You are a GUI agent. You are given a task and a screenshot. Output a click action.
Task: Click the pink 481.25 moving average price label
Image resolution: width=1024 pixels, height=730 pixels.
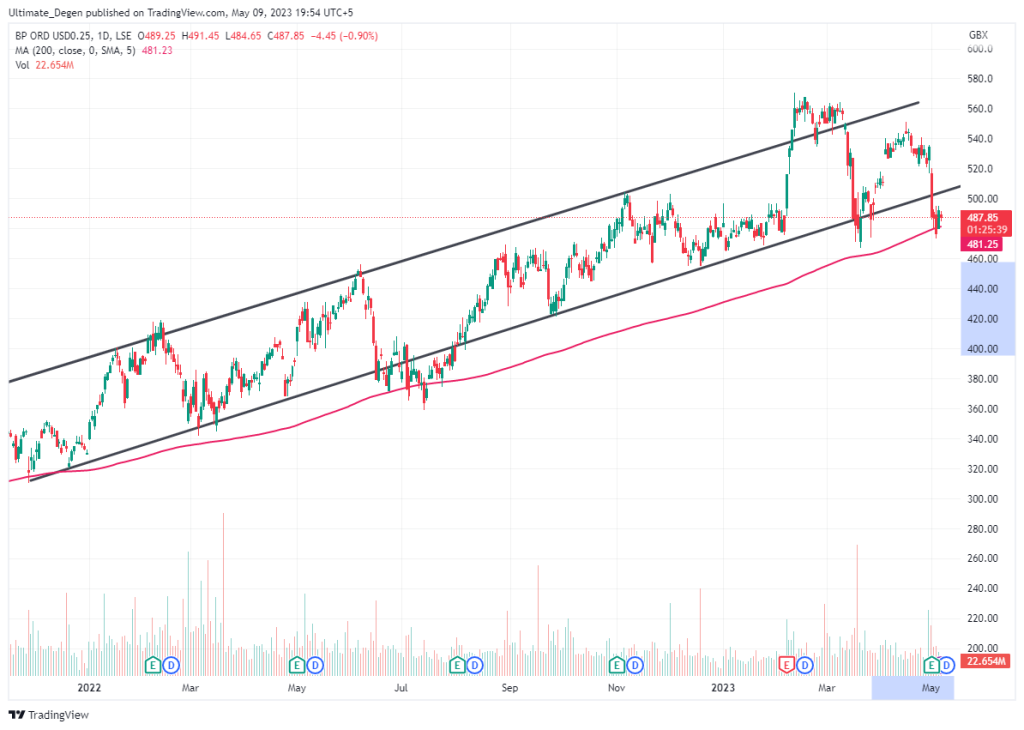982,244
